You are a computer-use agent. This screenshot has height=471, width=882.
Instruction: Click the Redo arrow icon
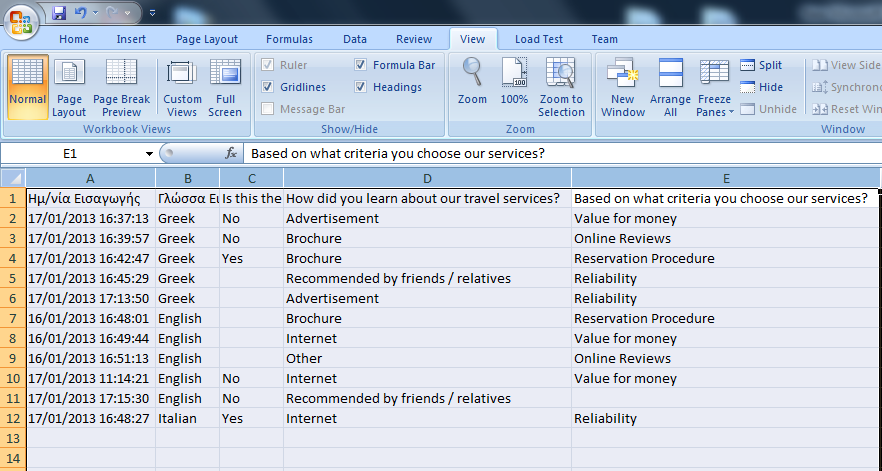pyautogui.click(x=112, y=13)
